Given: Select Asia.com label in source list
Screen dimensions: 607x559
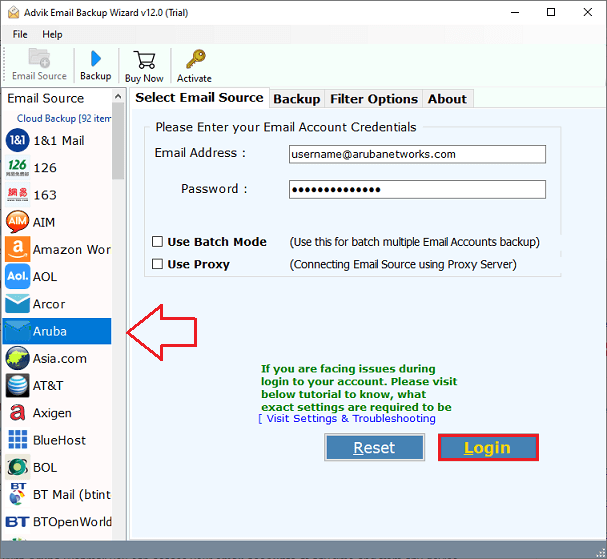Looking at the screenshot, I should point(60,358).
